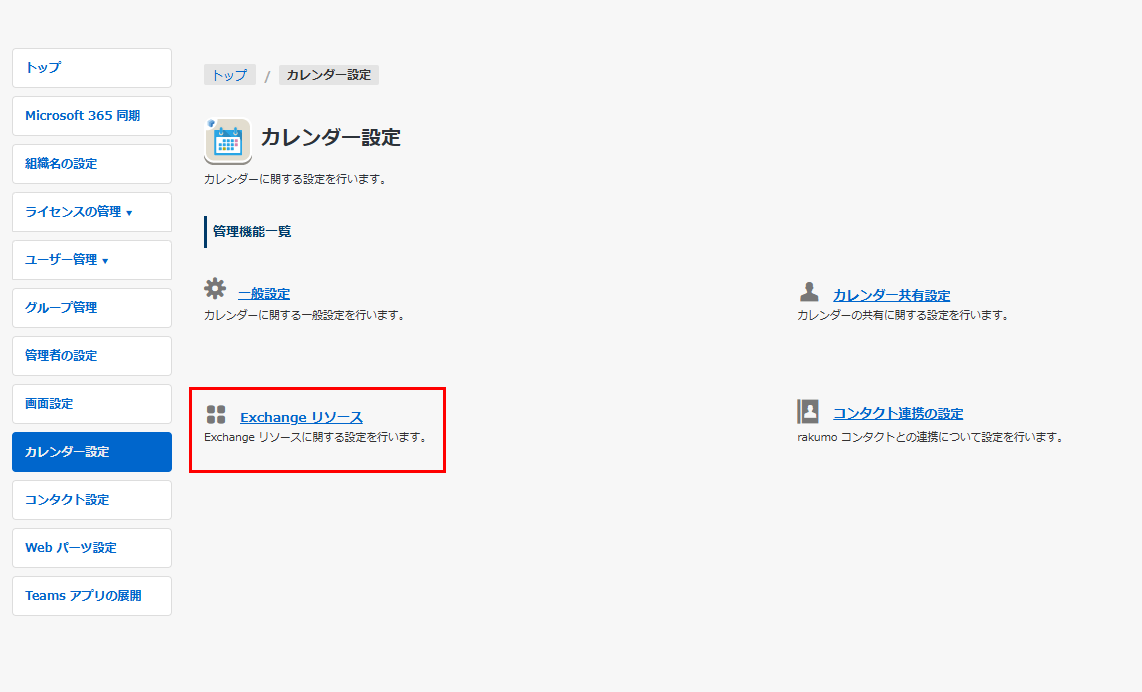
Task: Open グループ管理 in the sidebar
Action: 92,308
